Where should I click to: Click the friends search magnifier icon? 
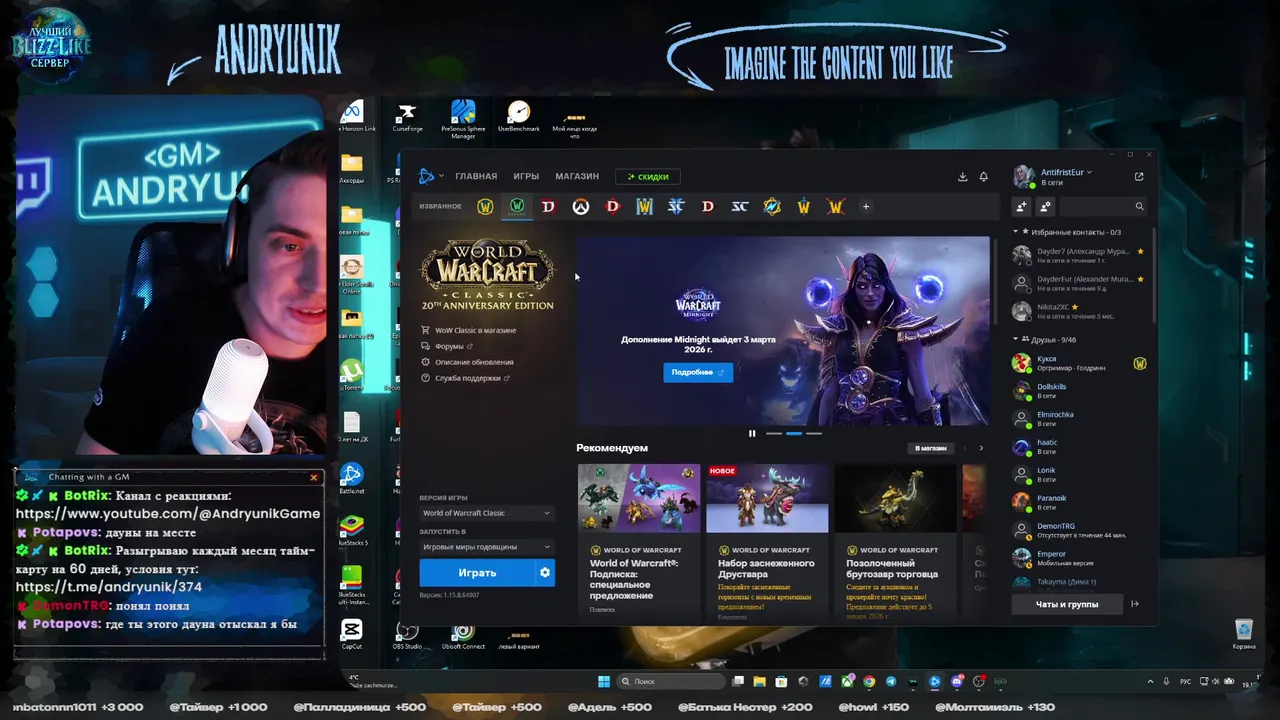click(1139, 206)
